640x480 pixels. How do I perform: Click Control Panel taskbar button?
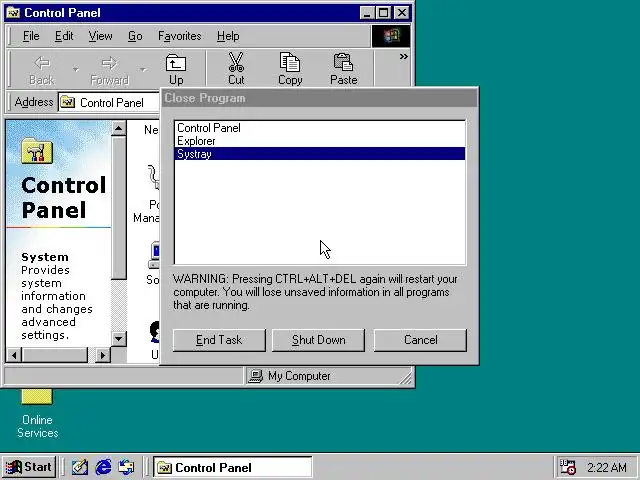[233, 467]
